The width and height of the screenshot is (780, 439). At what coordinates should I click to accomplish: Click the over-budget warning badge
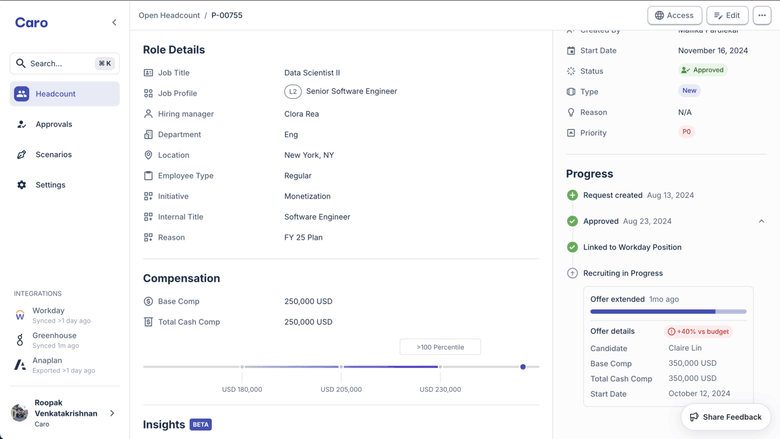point(699,331)
